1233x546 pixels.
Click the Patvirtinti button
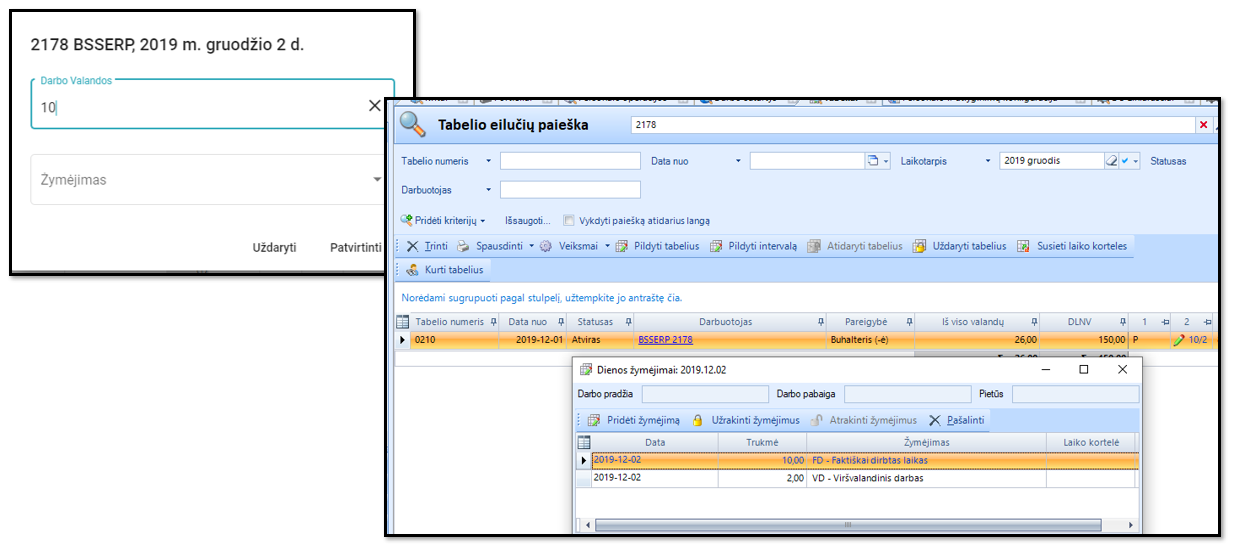355,247
